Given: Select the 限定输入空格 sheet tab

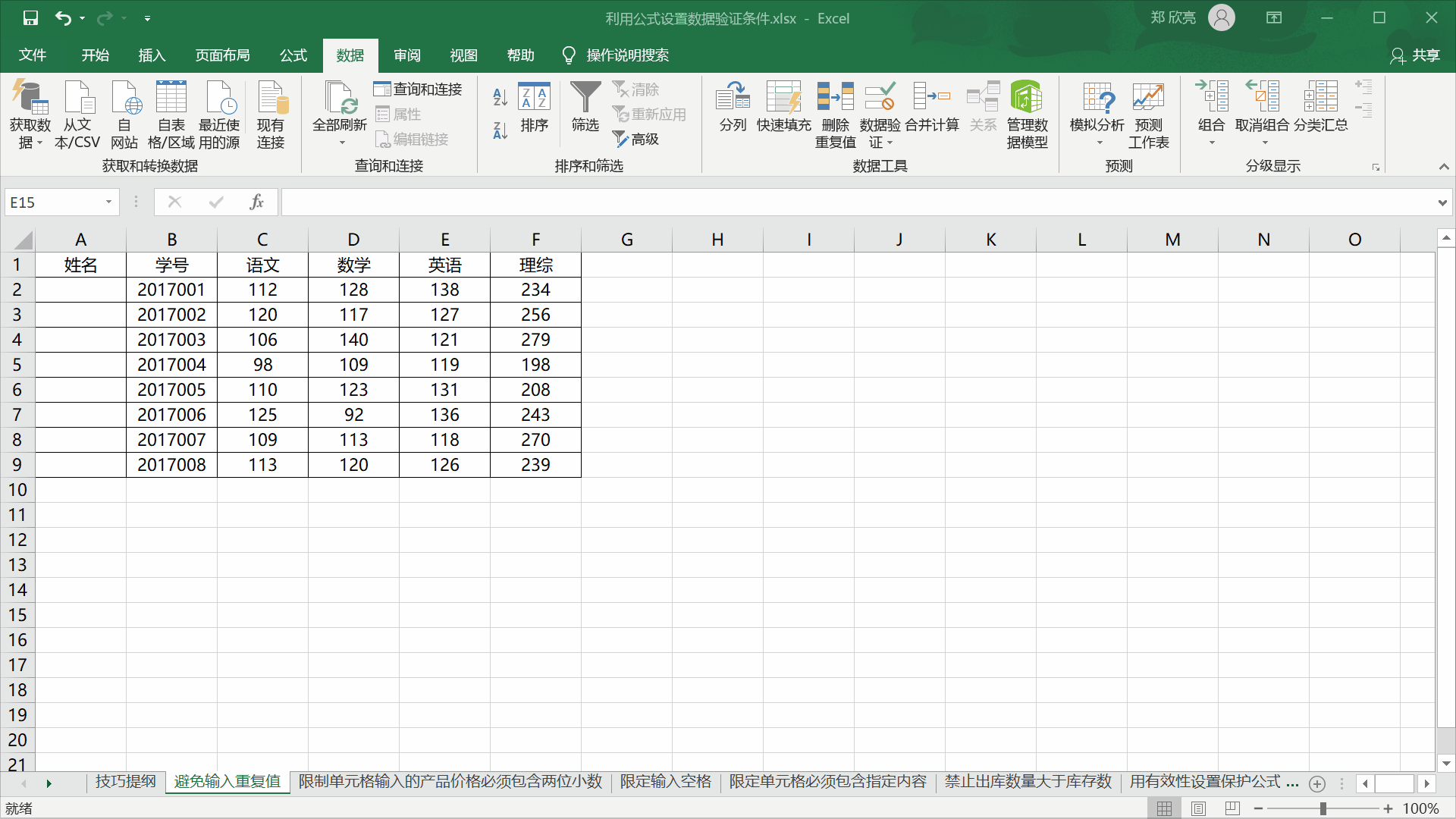Looking at the screenshot, I should coord(666,781).
